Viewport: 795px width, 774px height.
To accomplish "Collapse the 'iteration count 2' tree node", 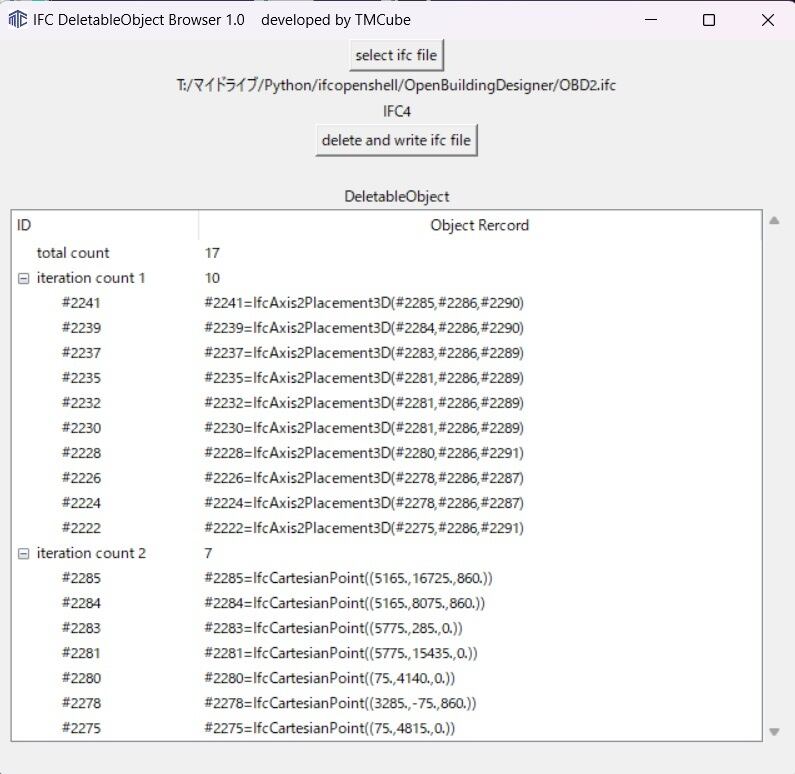I will click(24, 553).
